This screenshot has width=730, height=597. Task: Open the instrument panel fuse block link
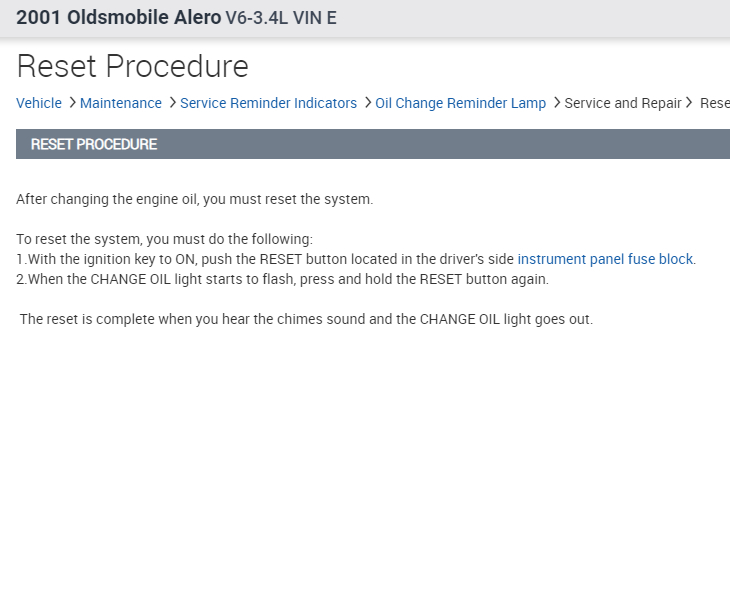(605, 259)
